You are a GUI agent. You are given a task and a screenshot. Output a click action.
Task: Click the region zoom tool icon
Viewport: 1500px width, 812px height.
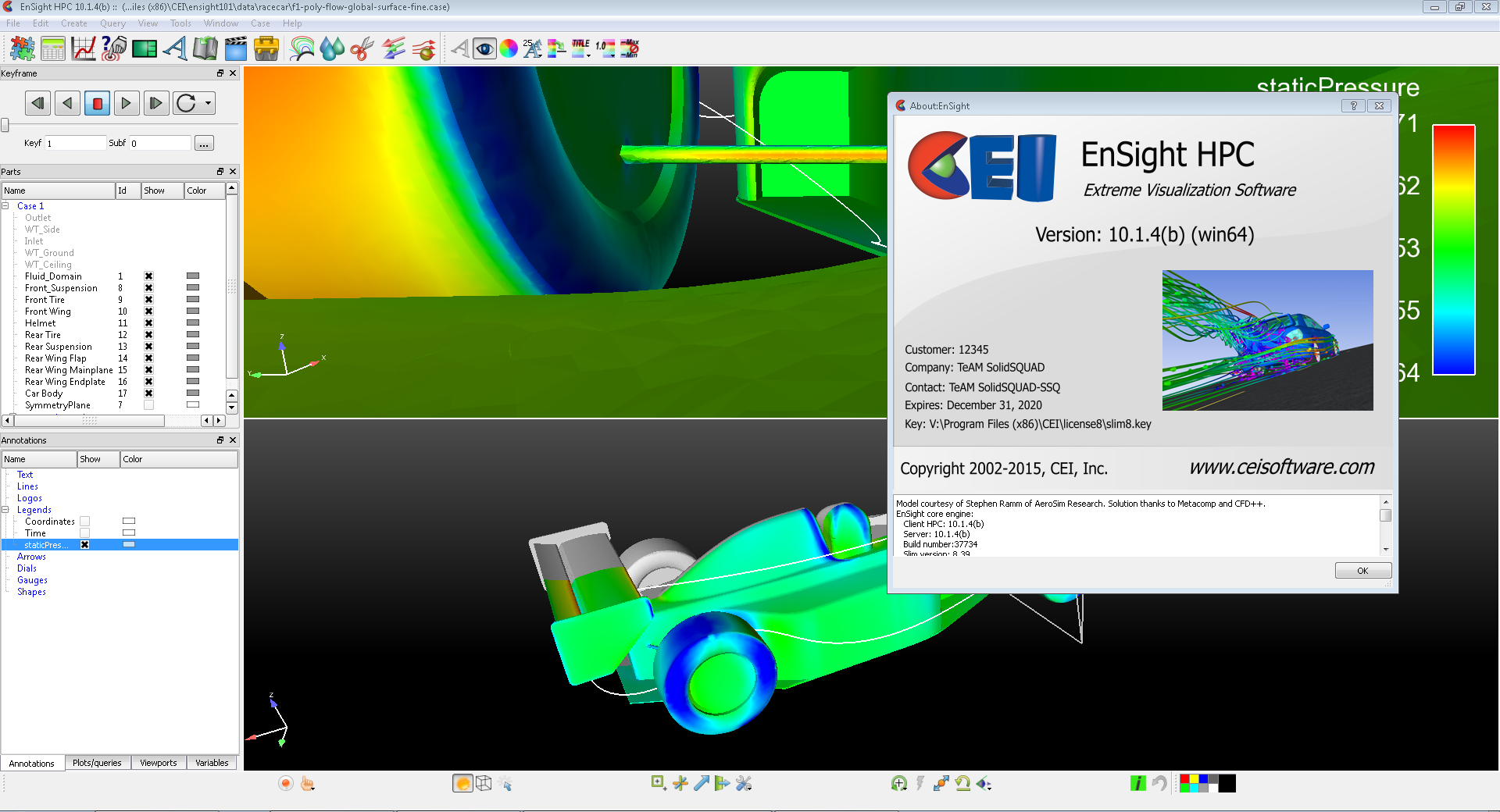click(659, 782)
